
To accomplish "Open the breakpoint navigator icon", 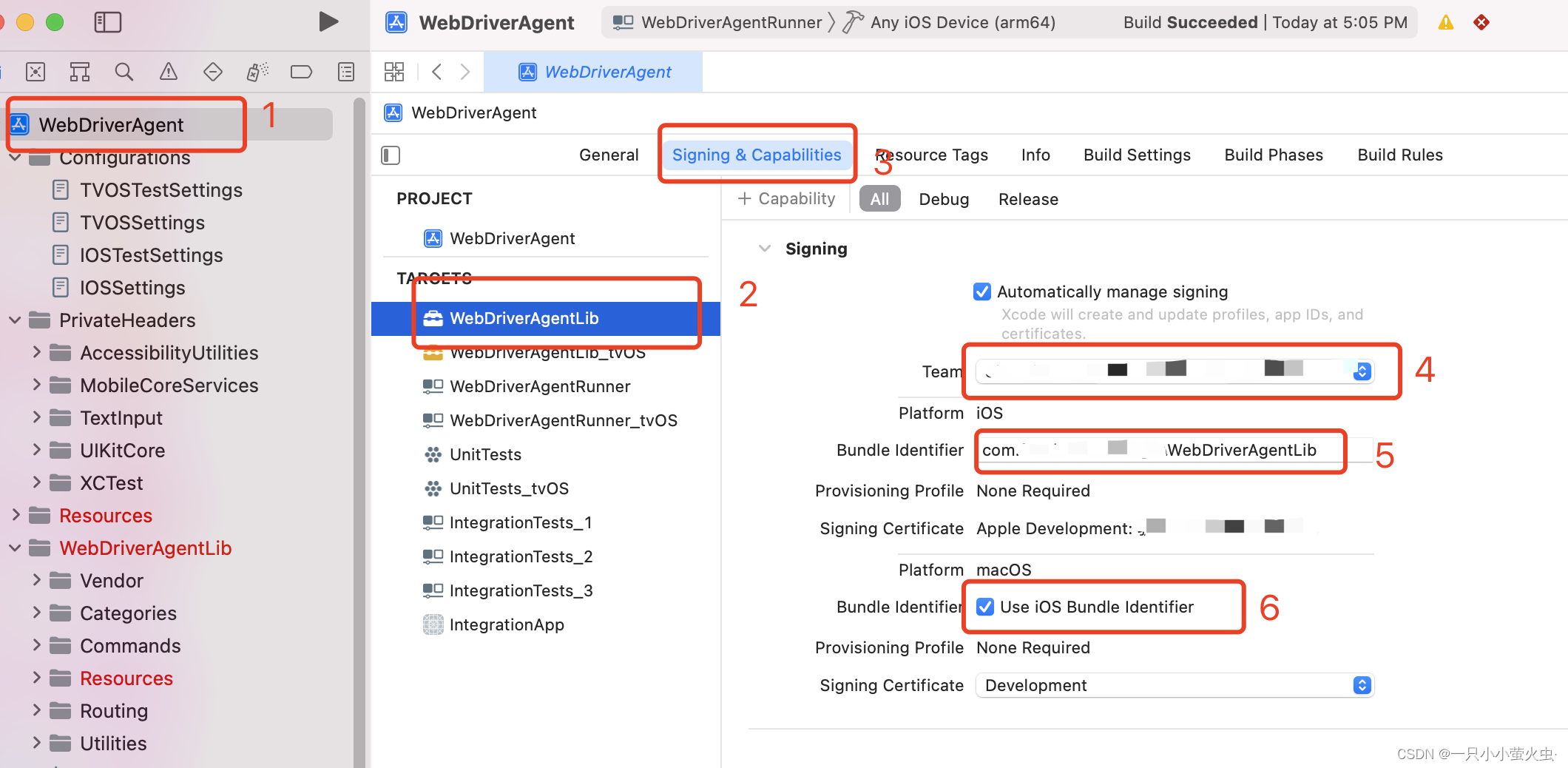I will click(302, 72).
